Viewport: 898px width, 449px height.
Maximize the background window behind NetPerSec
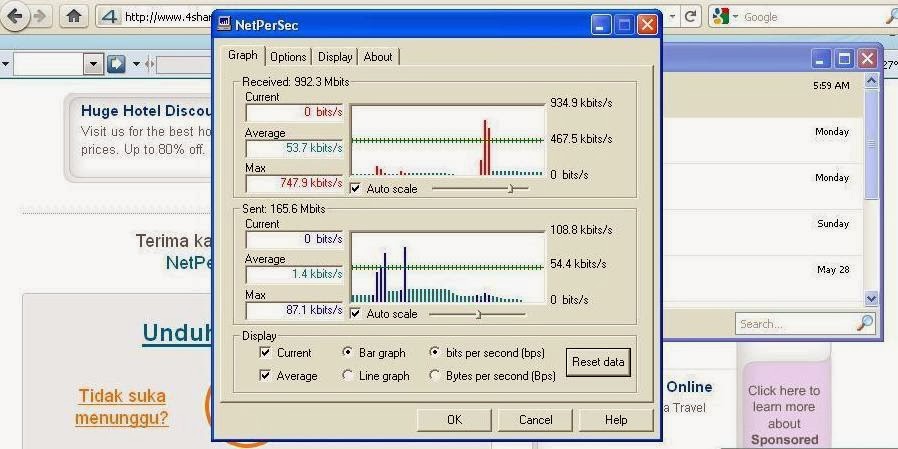coord(844,58)
